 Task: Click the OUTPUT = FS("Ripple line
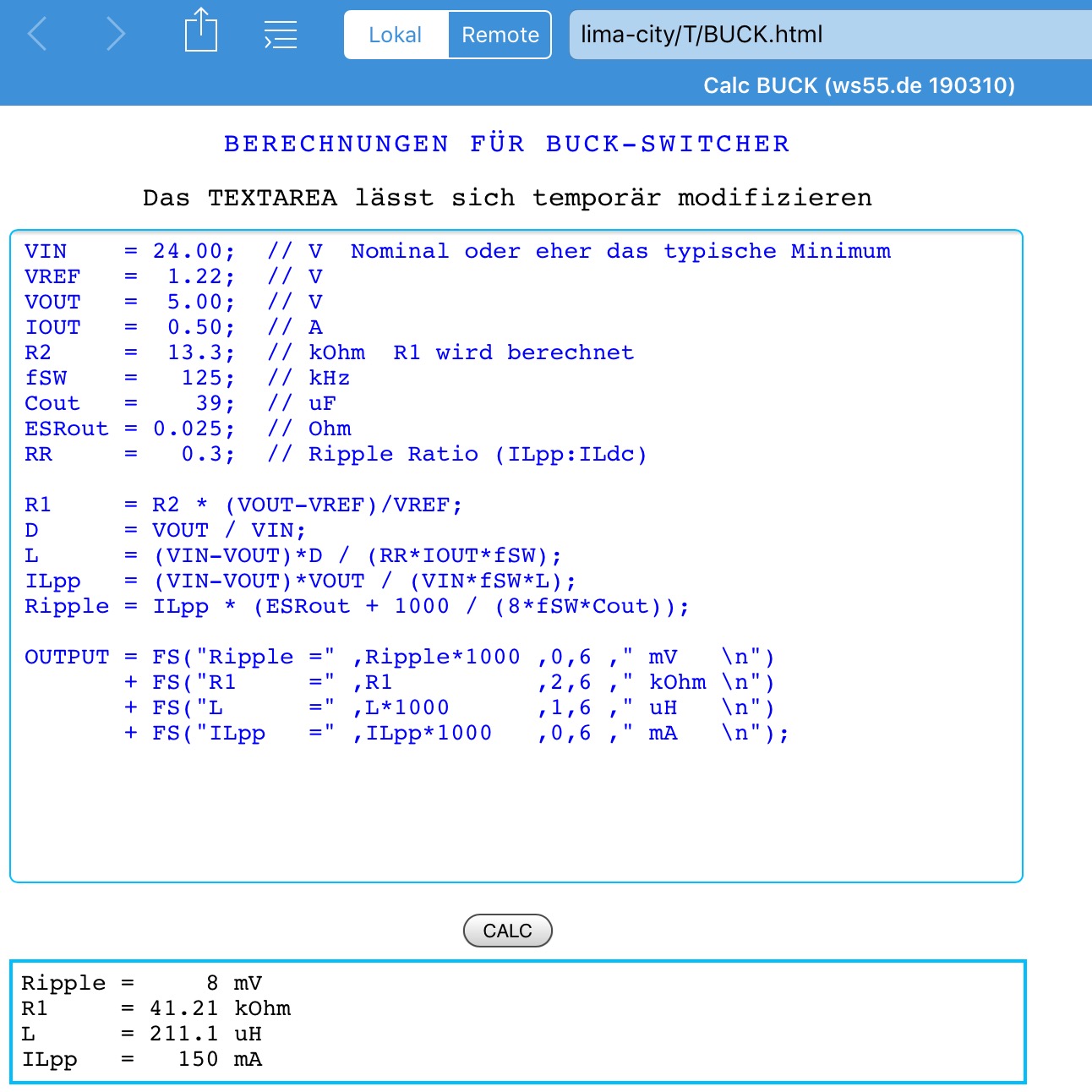(399, 657)
